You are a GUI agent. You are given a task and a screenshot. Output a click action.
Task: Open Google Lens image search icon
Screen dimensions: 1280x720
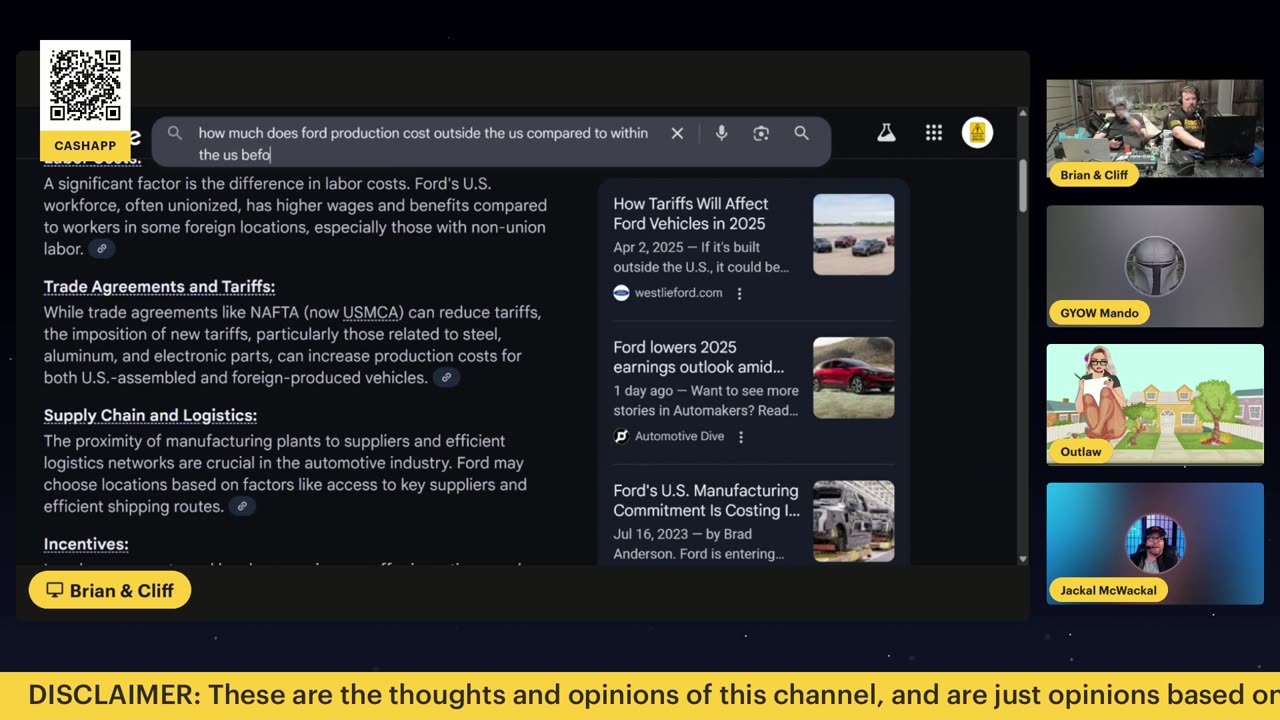click(761, 133)
